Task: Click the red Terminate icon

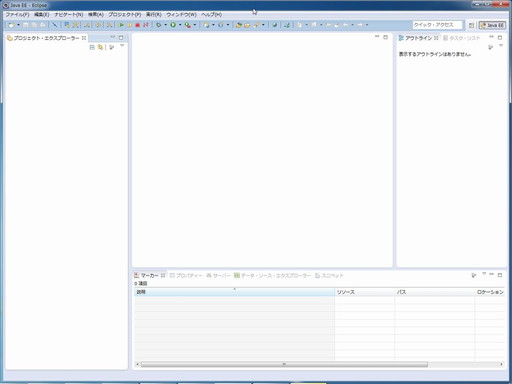Action: pyautogui.click(x=137, y=25)
